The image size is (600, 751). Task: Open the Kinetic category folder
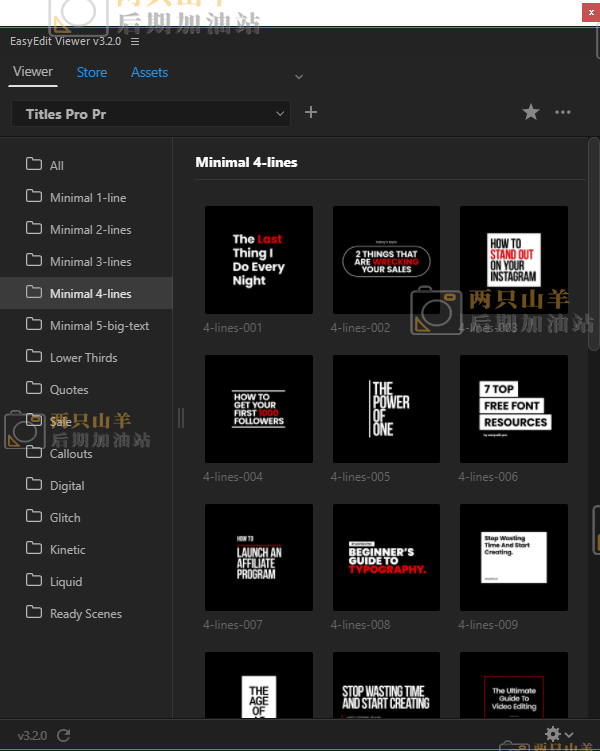(x=68, y=549)
